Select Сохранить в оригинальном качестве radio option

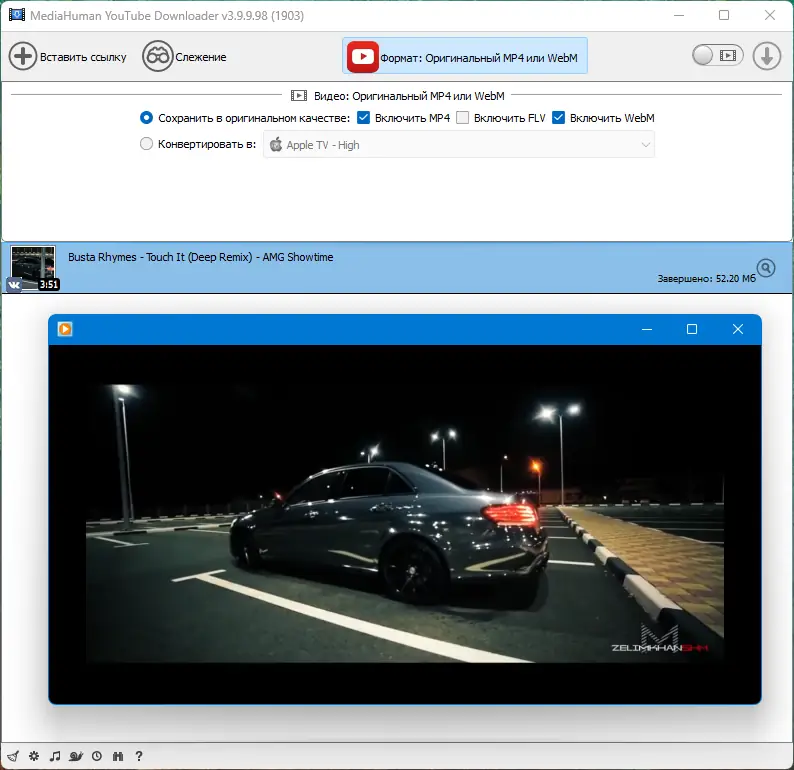point(146,118)
